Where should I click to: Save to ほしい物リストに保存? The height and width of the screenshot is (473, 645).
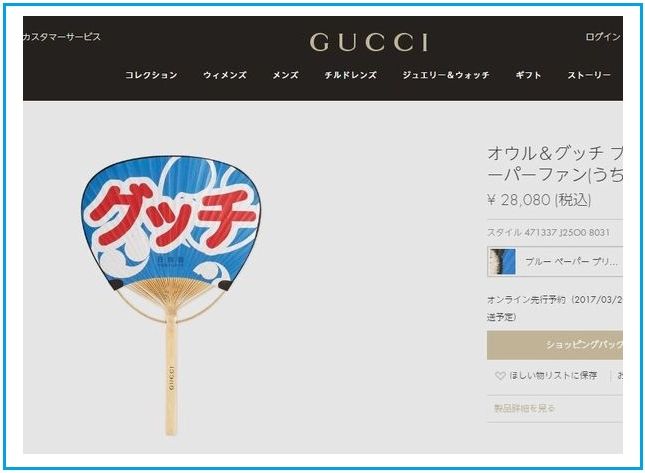coord(553,376)
